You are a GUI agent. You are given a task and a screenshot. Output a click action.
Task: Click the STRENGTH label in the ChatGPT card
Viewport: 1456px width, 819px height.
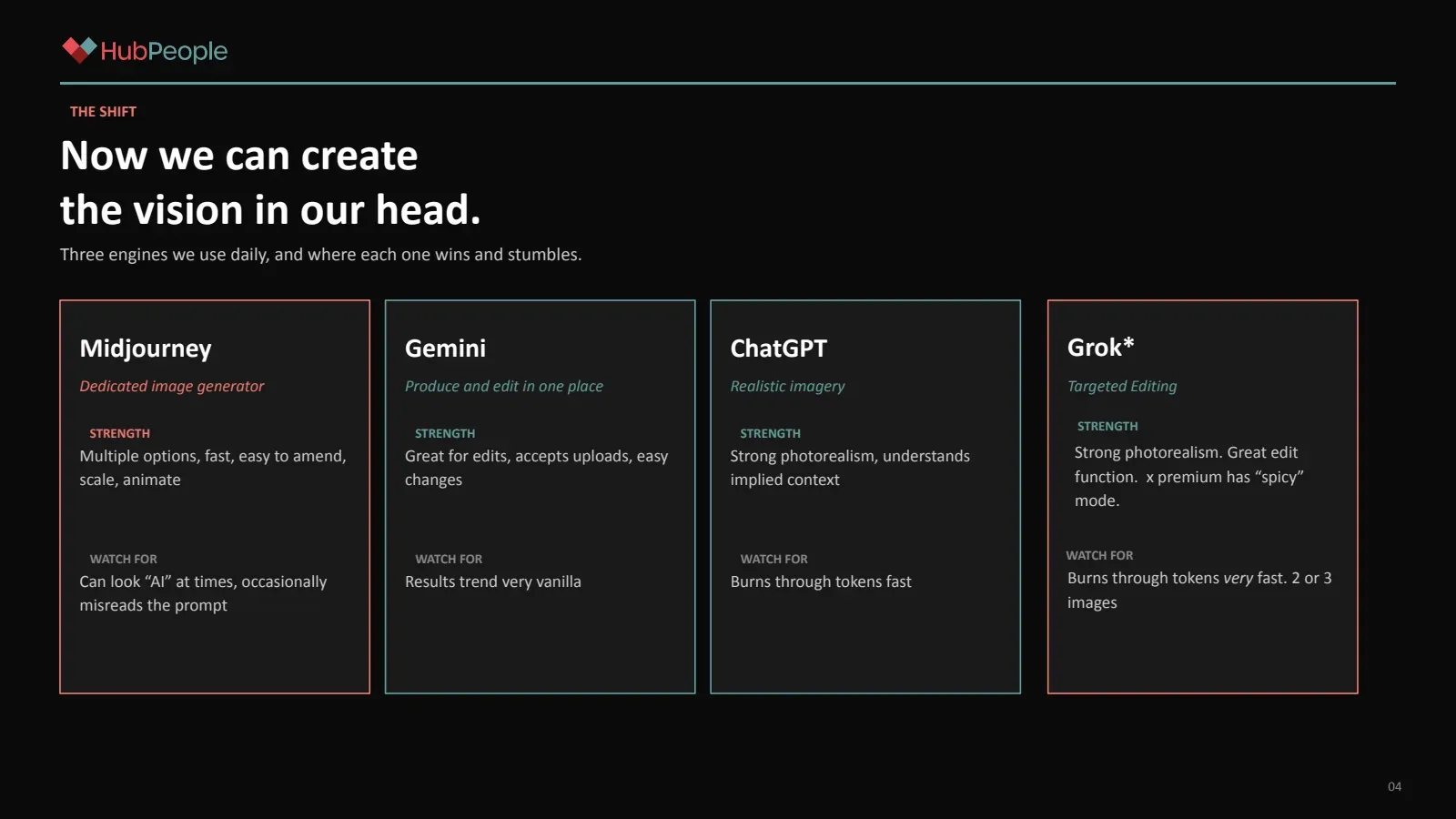pyautogui.click(x=770, y=434)
